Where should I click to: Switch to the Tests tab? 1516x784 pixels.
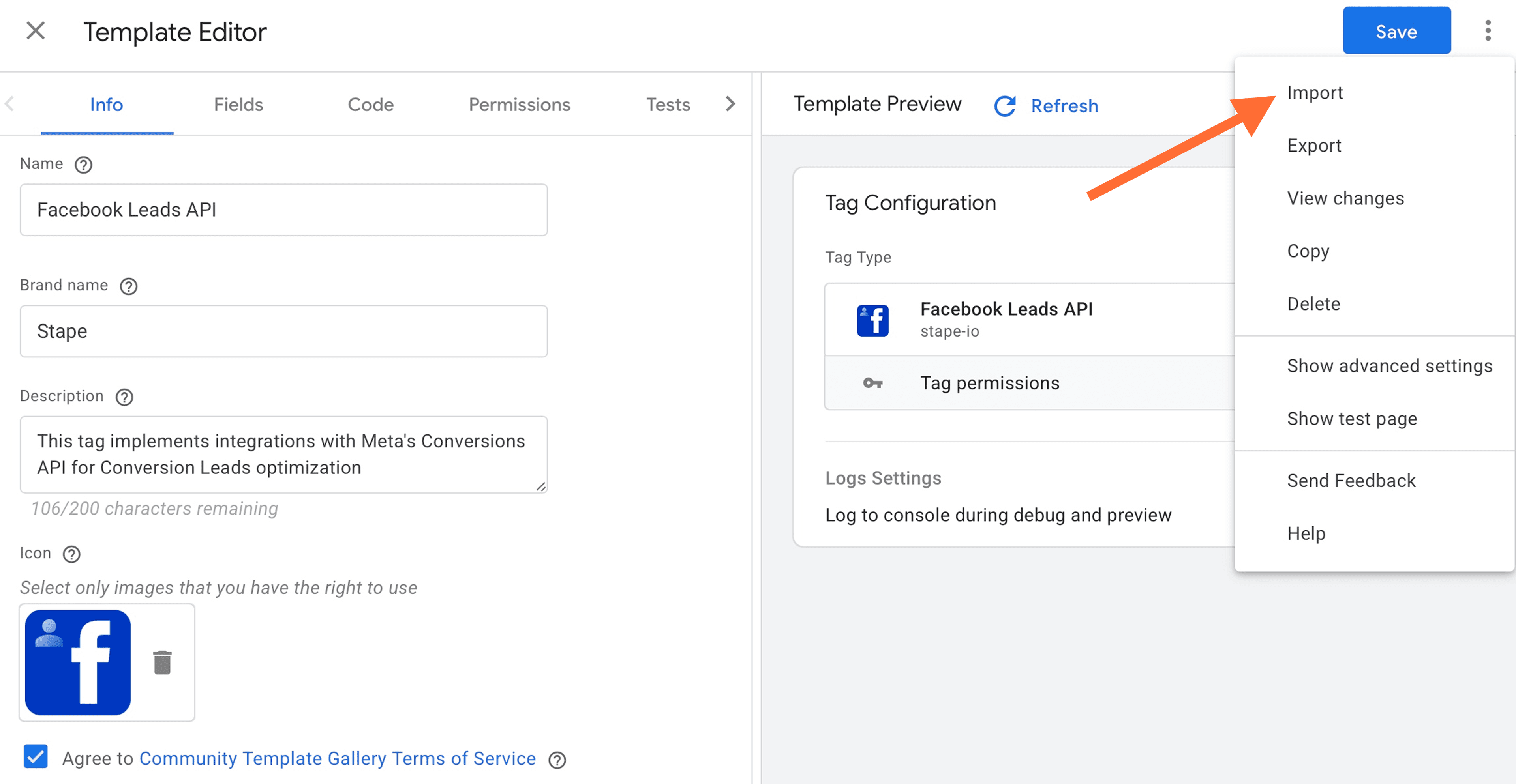coord(668,104)
